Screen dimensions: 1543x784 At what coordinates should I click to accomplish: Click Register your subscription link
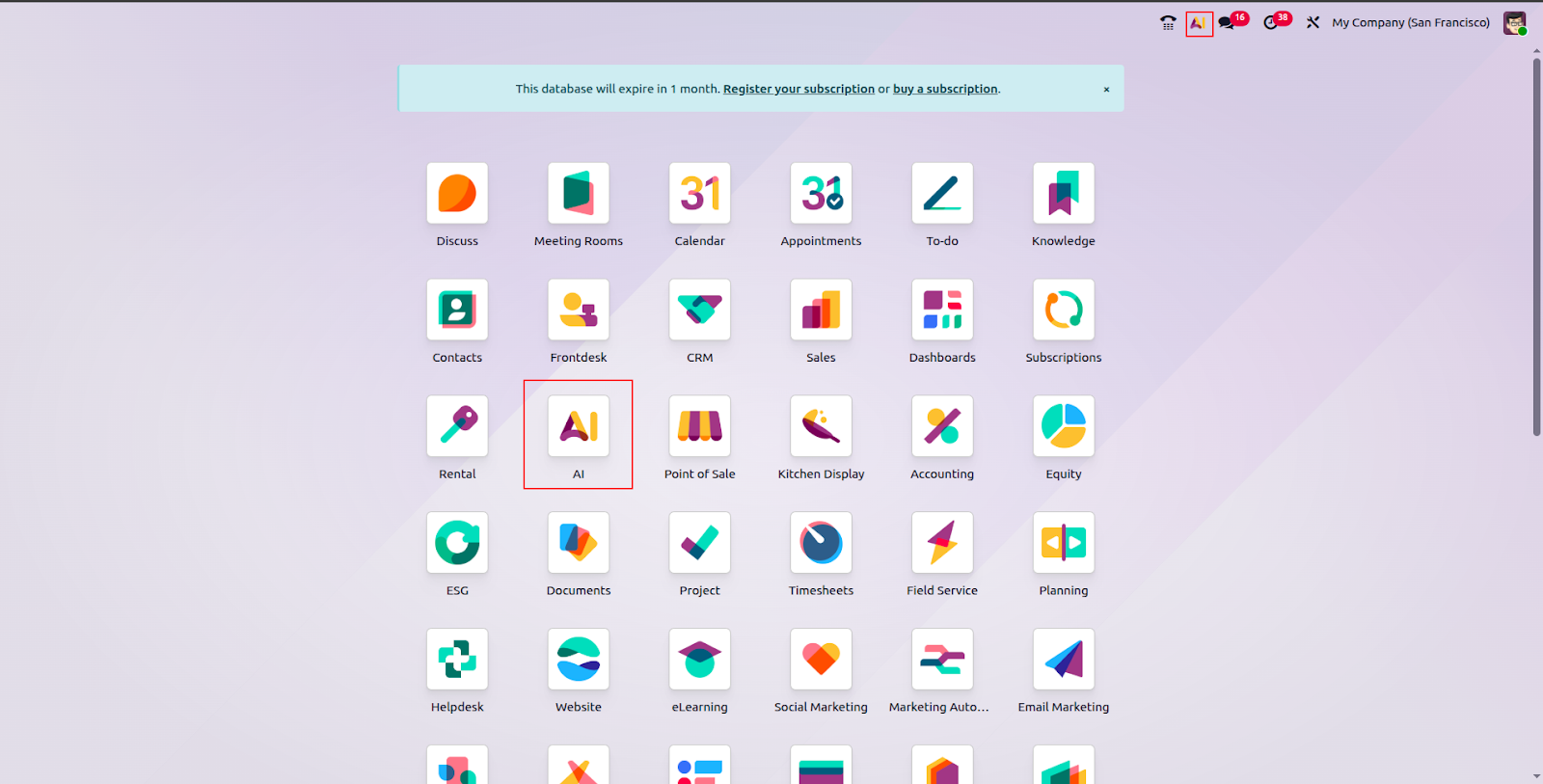click(x=799, y=89)
